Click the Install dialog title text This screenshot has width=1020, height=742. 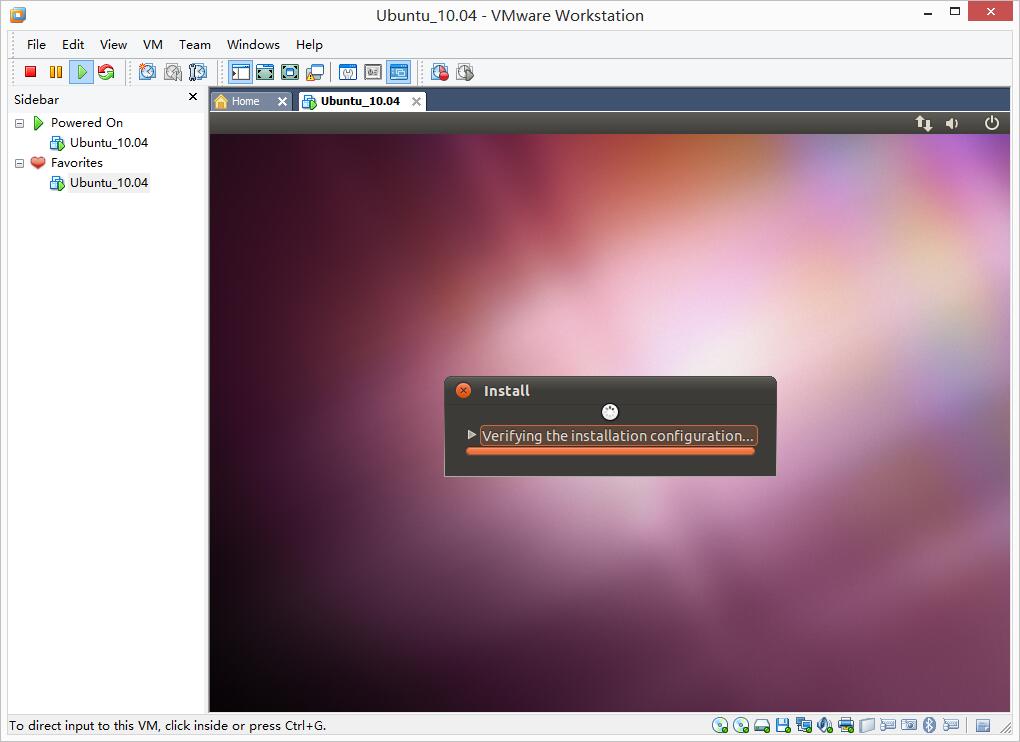506,391
